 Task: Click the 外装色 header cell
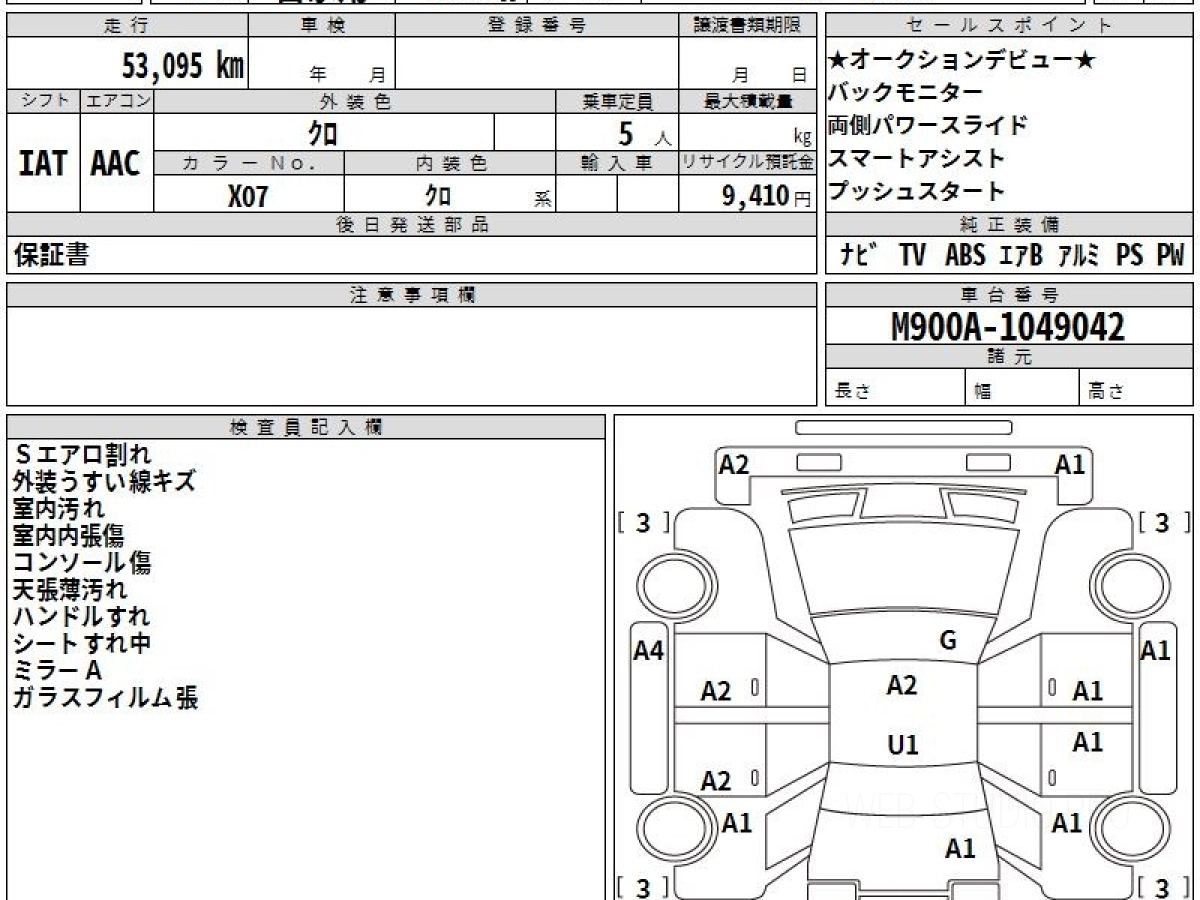coord(355,101)
